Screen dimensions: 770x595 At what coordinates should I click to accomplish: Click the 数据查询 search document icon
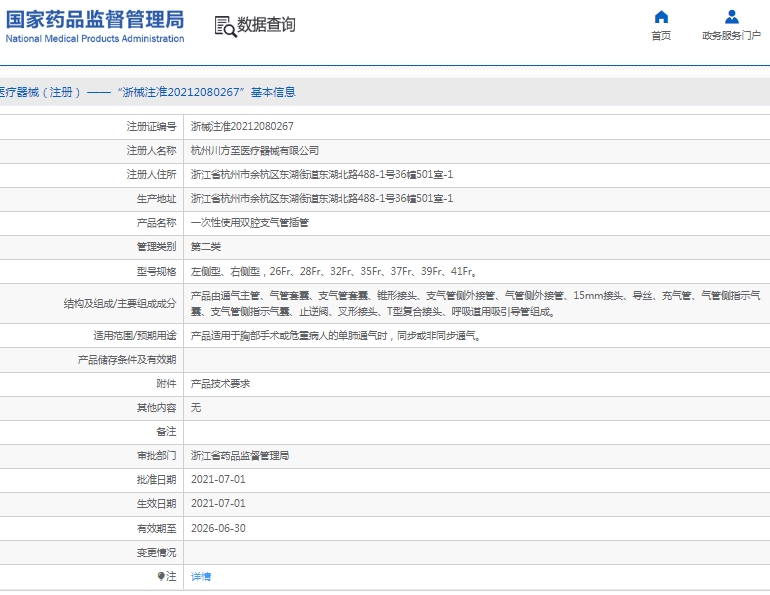[x=225, y=27]
